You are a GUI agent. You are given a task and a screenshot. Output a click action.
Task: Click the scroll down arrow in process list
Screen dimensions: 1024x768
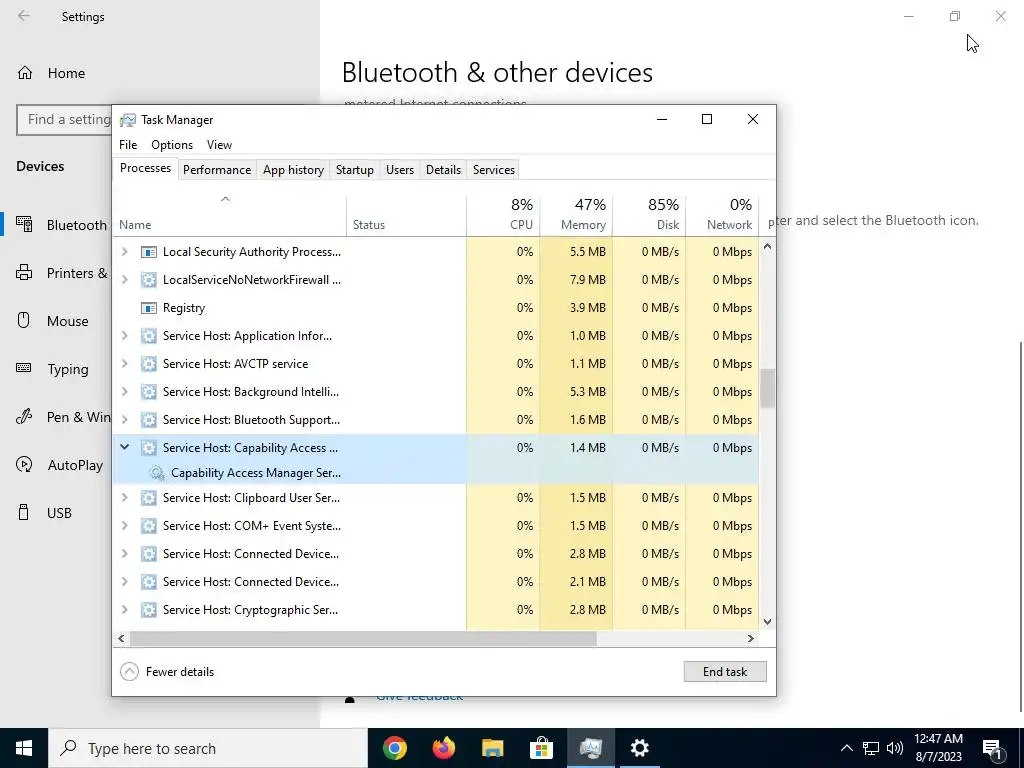click(767, 622)
